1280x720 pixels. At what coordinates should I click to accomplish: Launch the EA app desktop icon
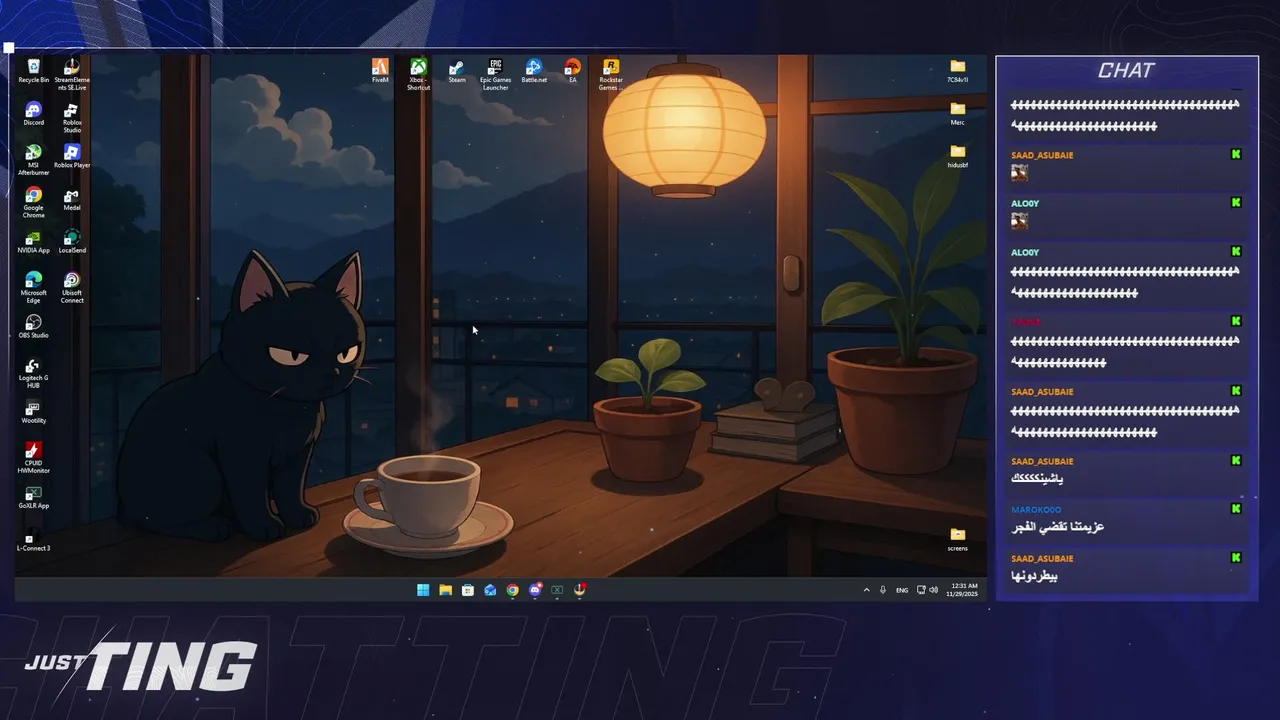click(572, 71)
